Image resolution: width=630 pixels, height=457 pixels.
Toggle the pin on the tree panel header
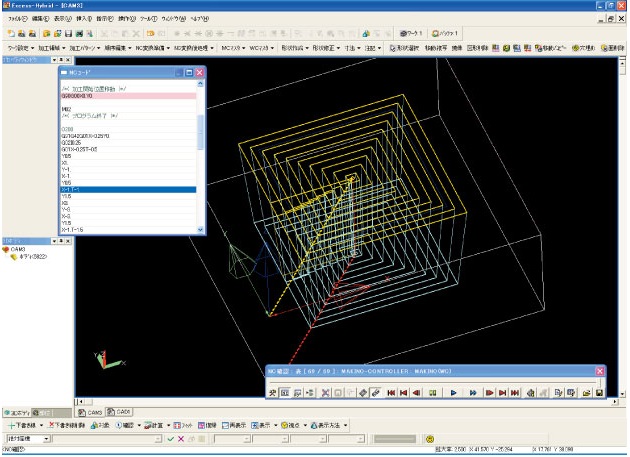coord(60,241)
